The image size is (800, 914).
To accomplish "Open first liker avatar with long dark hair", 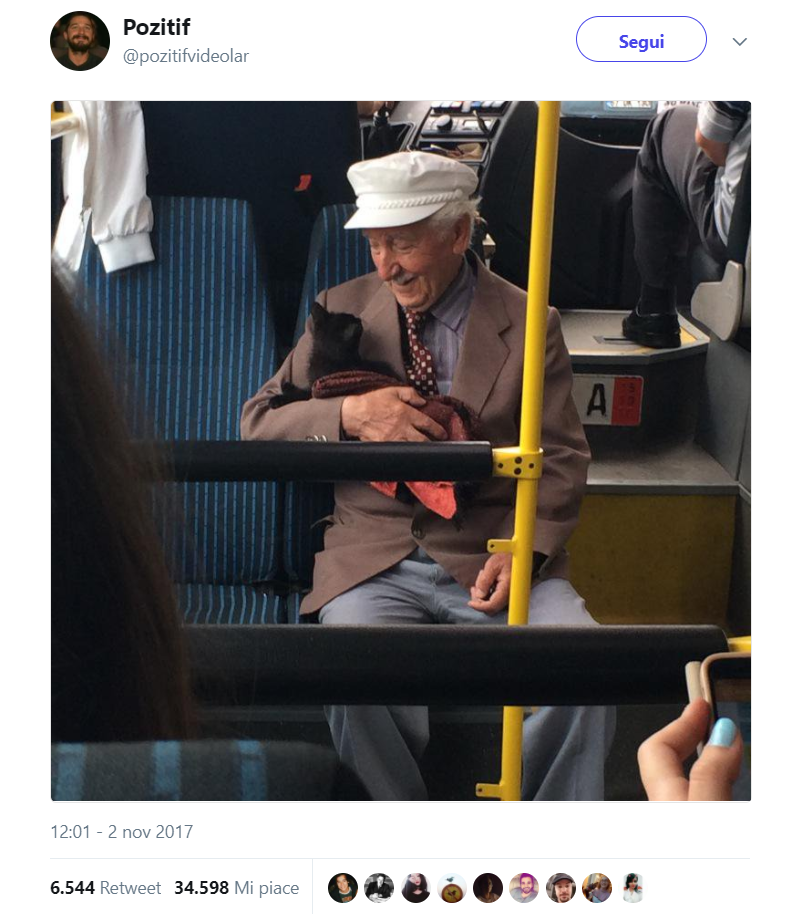I will pos(343,888).
